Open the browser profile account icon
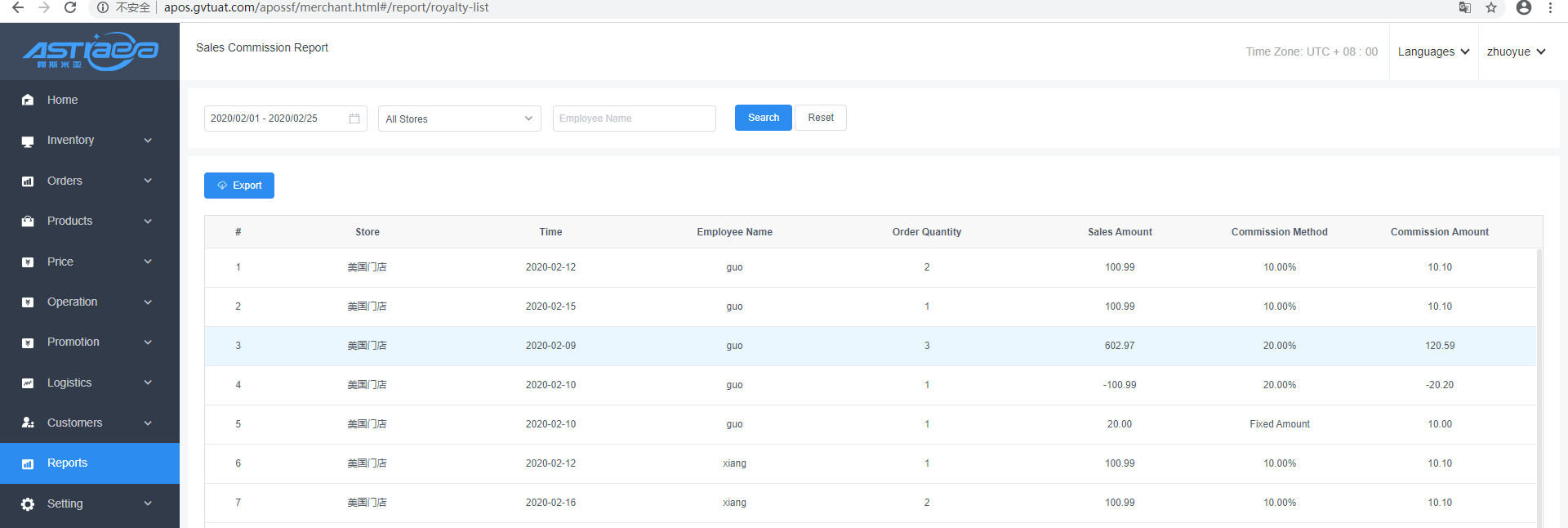 (1523, 7)
